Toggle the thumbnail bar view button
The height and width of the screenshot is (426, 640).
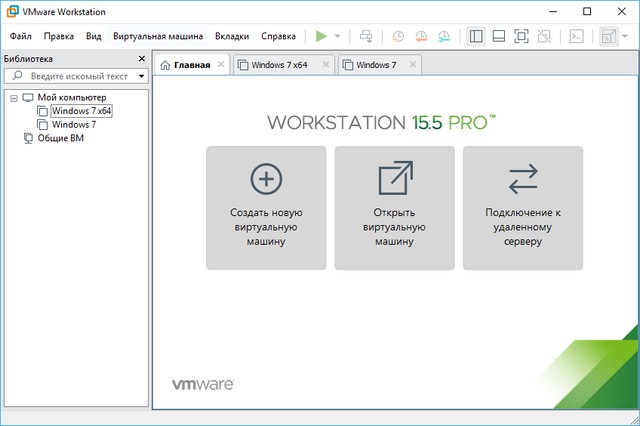[x=499, y=36]
